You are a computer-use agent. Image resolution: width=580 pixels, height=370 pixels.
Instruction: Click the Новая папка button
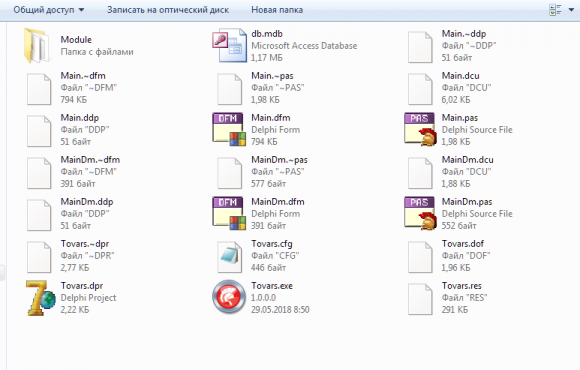coord(277,10)
